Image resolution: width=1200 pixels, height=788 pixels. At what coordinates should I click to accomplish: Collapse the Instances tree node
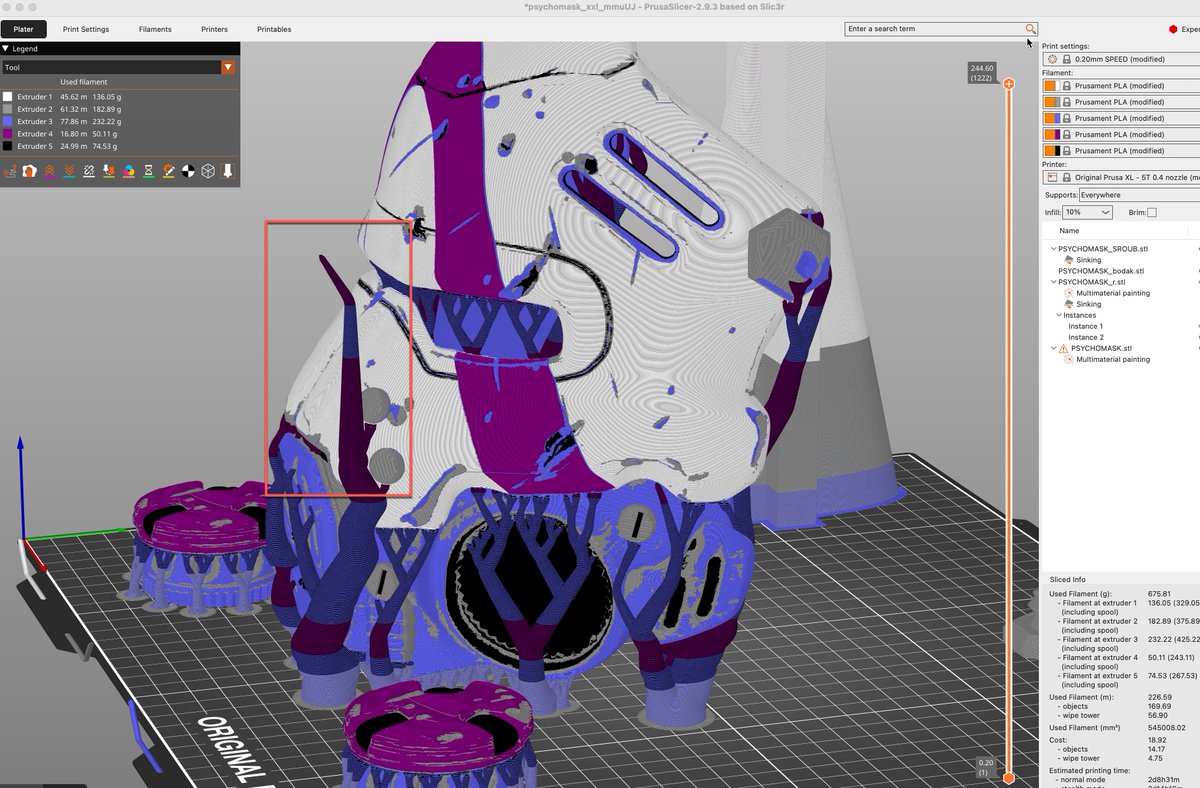coord(1060,315)
